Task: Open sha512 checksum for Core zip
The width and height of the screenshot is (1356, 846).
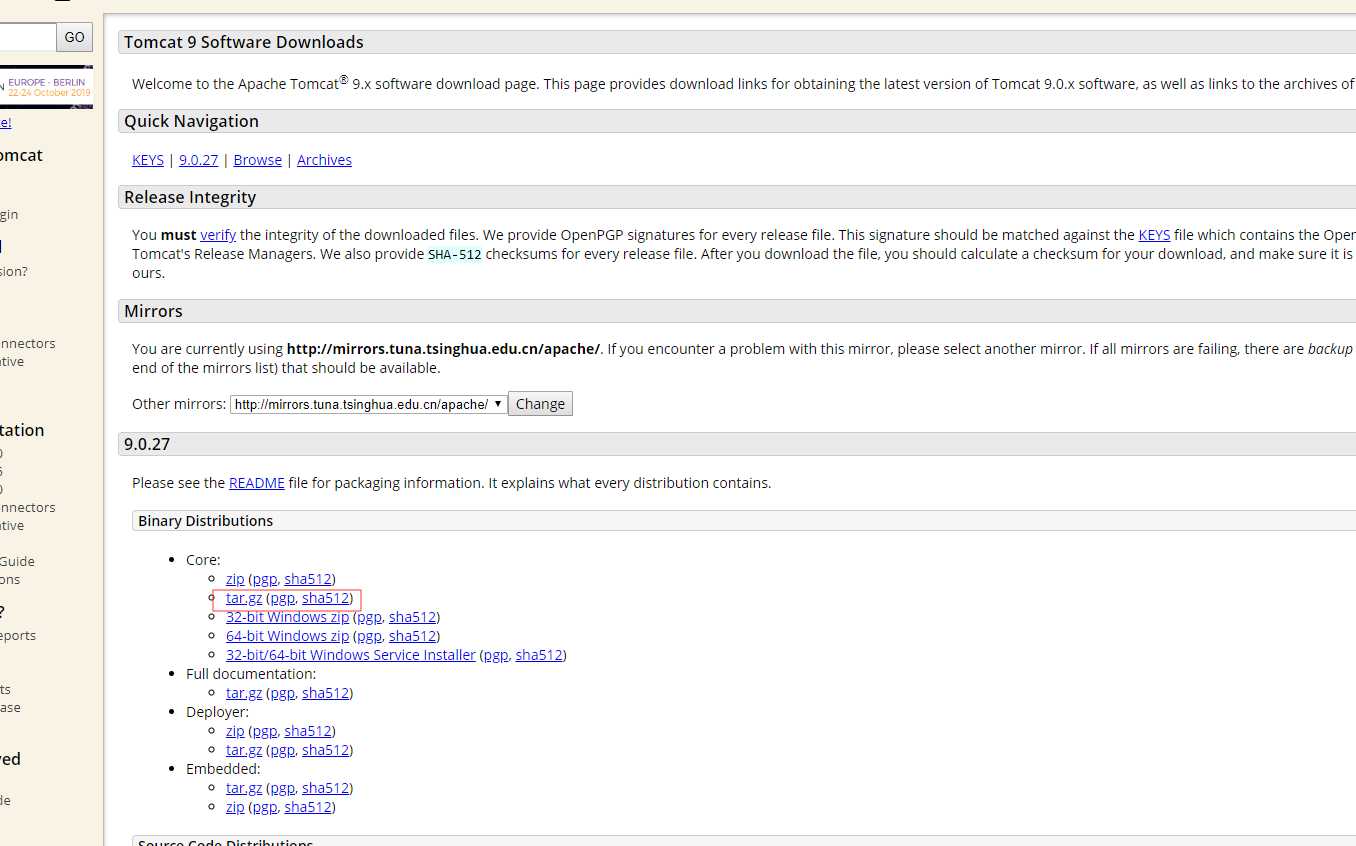Action: [x=307, y=579]
